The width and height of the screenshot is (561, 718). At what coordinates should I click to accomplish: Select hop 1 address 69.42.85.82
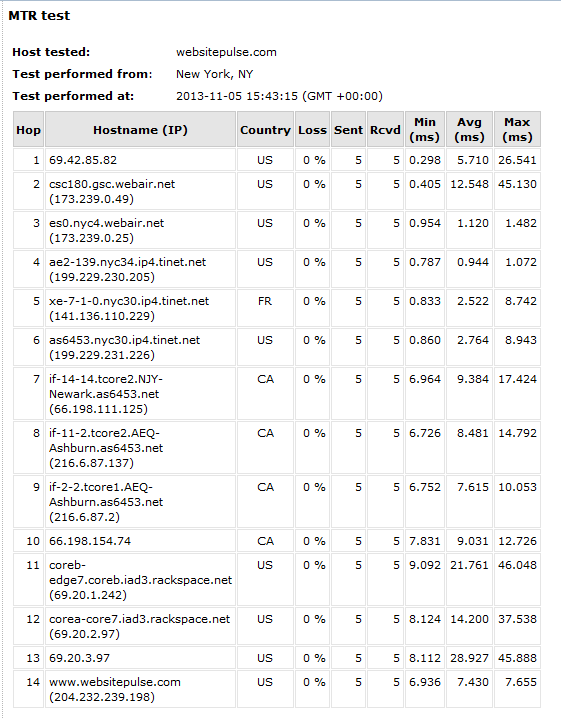coord(83,160)
